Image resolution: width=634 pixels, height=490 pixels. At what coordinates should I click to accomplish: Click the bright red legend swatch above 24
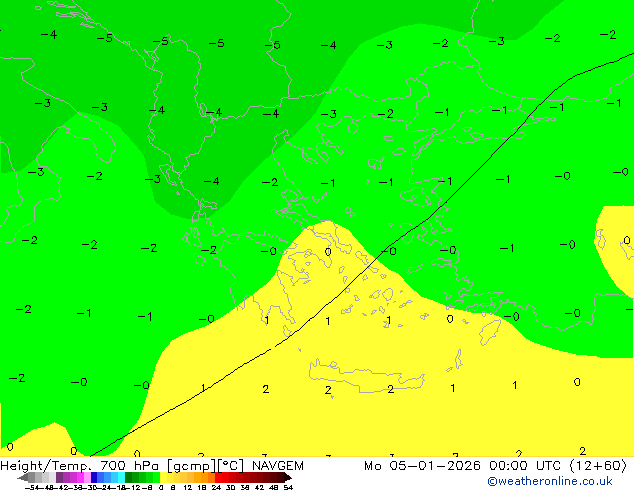tap(219, 477)
